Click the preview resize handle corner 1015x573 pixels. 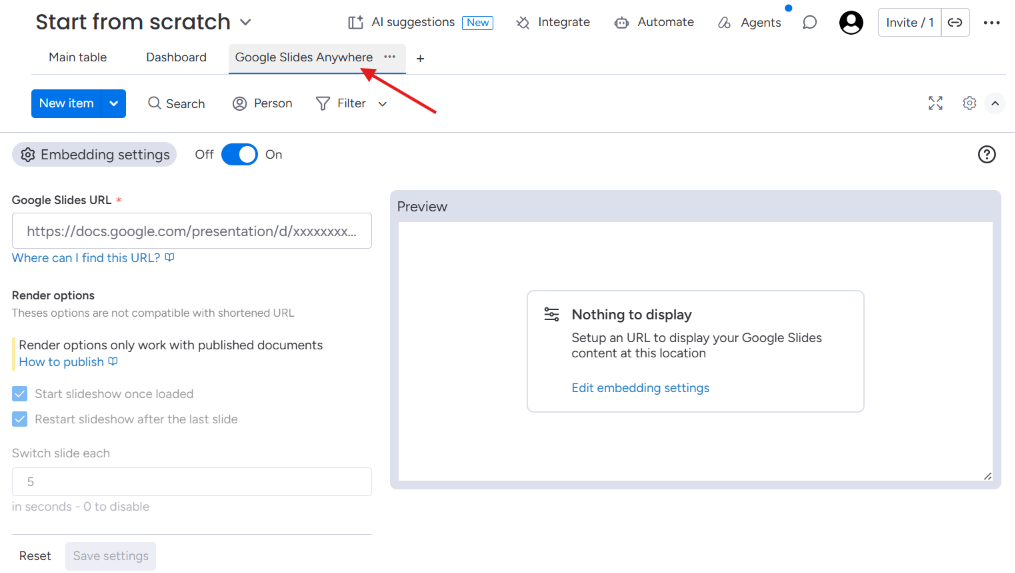click(x=988, y=477)
